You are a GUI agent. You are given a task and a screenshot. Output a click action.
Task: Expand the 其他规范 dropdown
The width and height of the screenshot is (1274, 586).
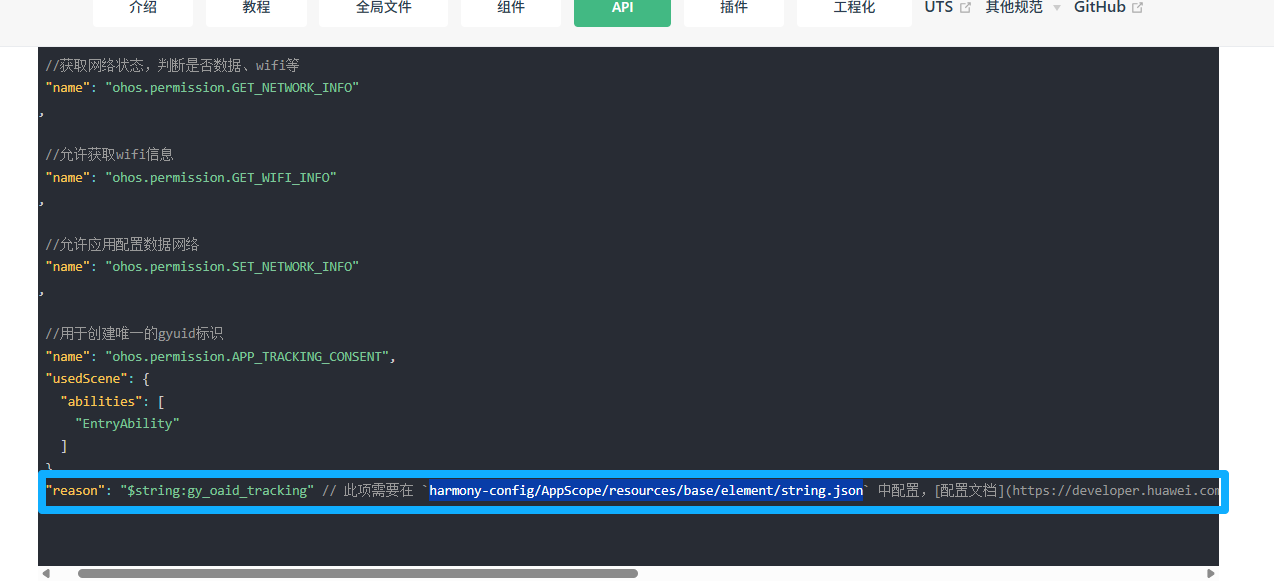(x=1022, y=7)
